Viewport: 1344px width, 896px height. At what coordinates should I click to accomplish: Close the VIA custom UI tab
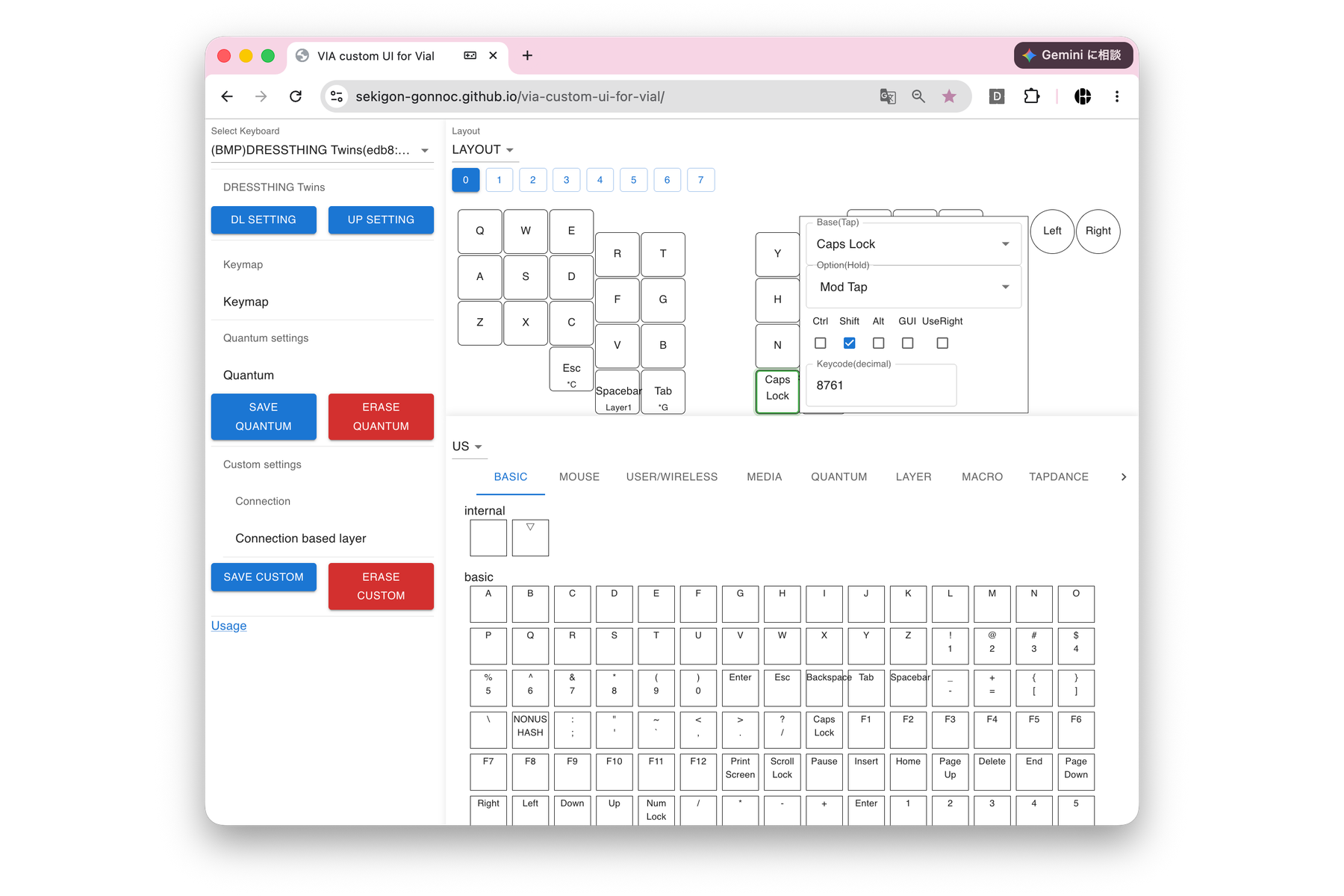pos(494,55)
